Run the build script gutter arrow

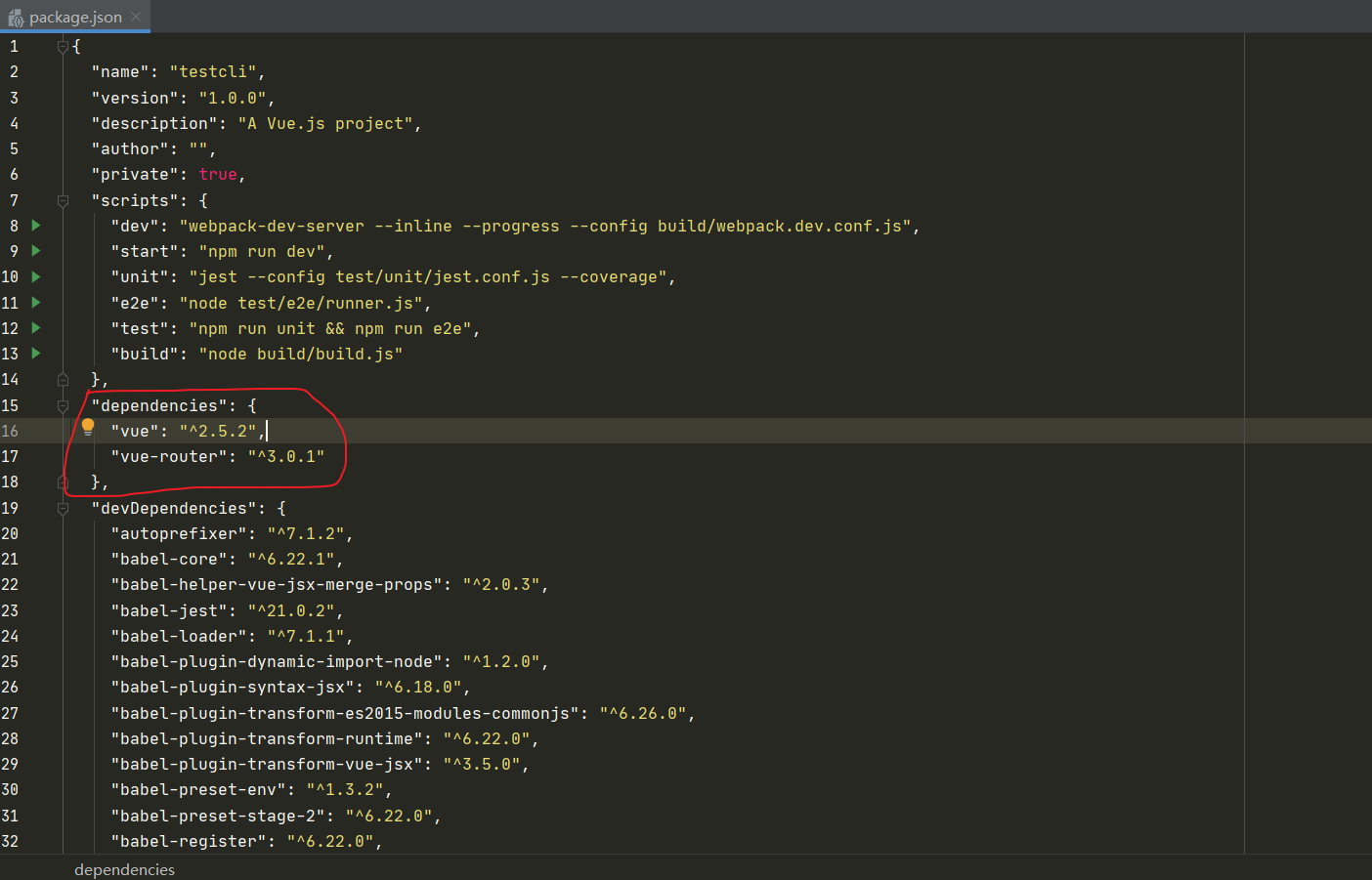(36, 354)
